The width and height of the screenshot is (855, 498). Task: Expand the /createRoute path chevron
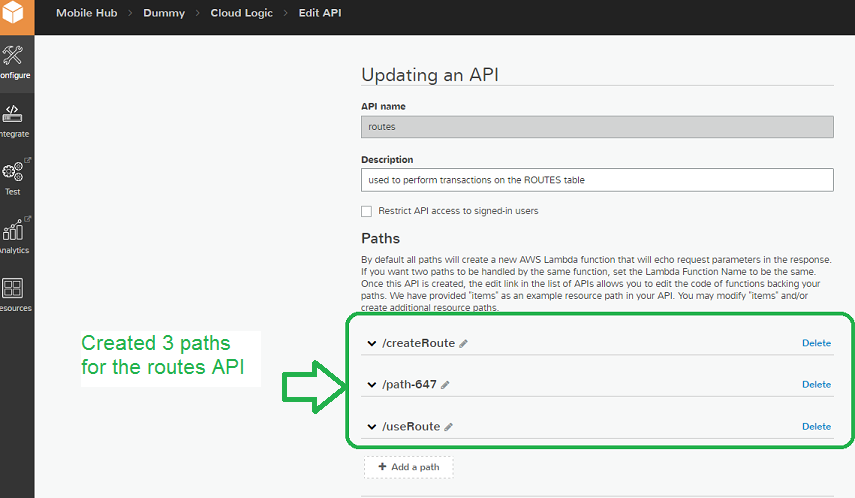[x=372, y=344]
